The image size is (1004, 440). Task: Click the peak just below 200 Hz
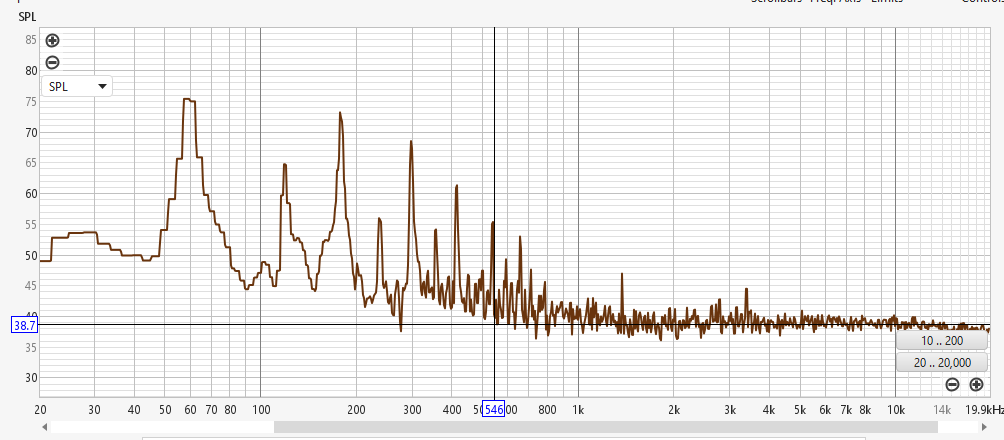click(341, 114)
